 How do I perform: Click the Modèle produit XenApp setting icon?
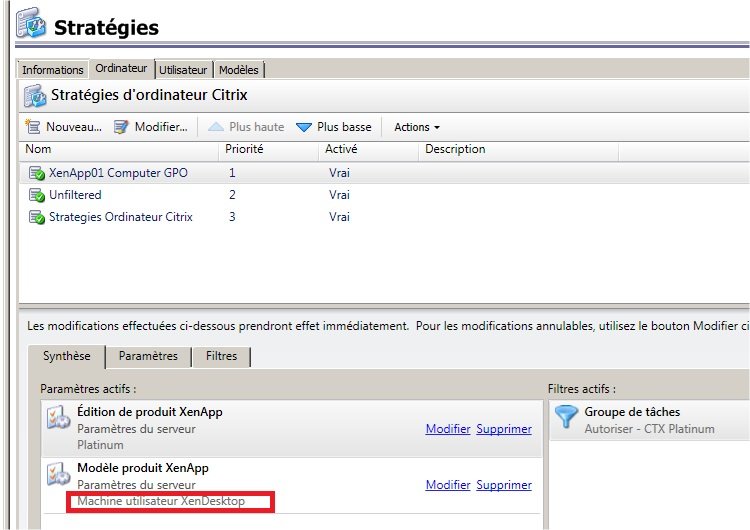pyautogui.click(x=58, y=476)
